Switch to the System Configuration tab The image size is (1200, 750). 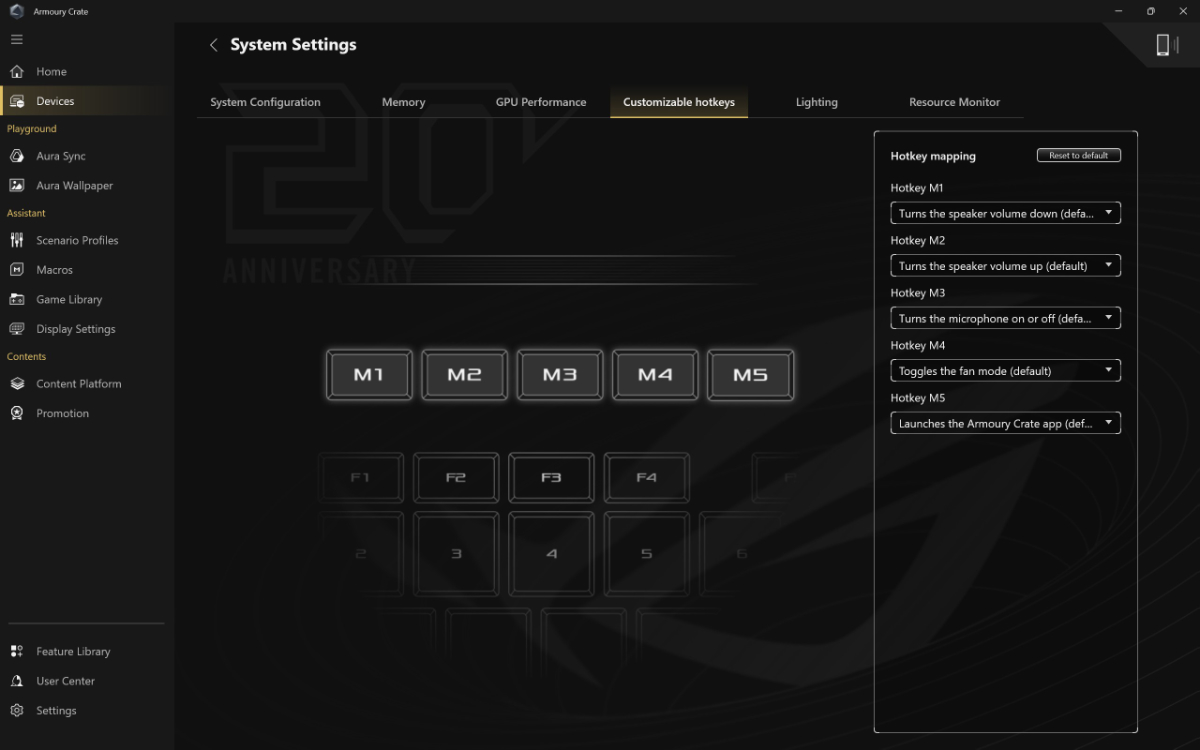pyautogui.click(x=265, y=102)
